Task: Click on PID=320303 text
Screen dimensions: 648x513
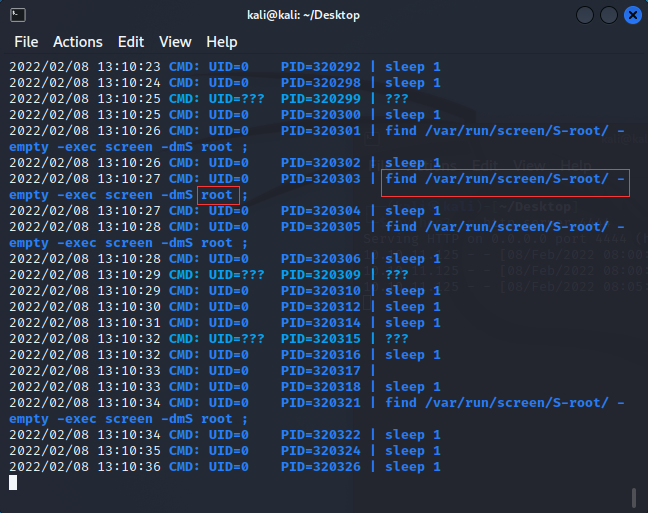Action: pyautogui.click(x=320, y=179)
